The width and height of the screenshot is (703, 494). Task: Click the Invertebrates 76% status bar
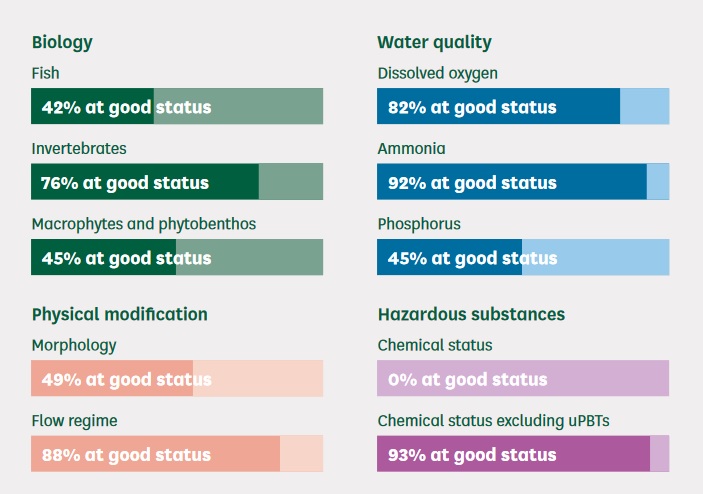tap(177, 182)
